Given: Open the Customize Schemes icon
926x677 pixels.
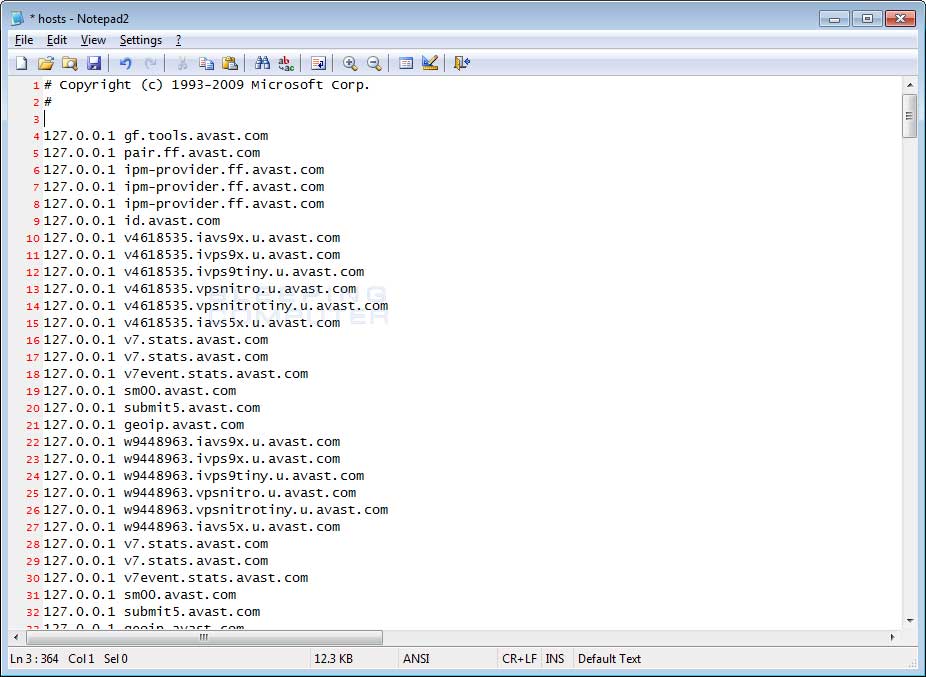Looking at the screenshot, I should pyautogui.click(x=430, y=63).
